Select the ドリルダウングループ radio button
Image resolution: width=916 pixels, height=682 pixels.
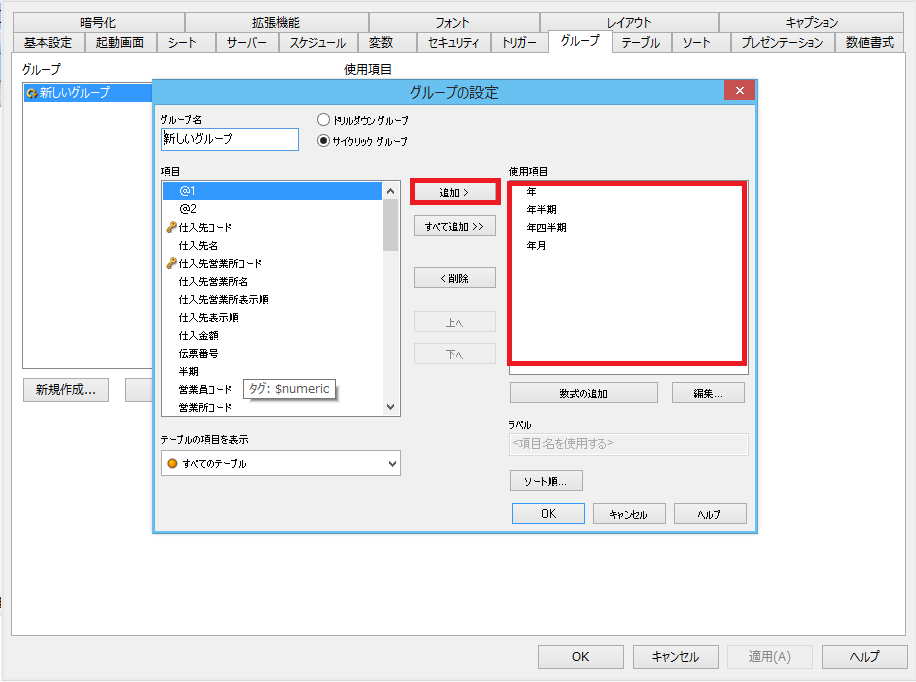(324, 119)
